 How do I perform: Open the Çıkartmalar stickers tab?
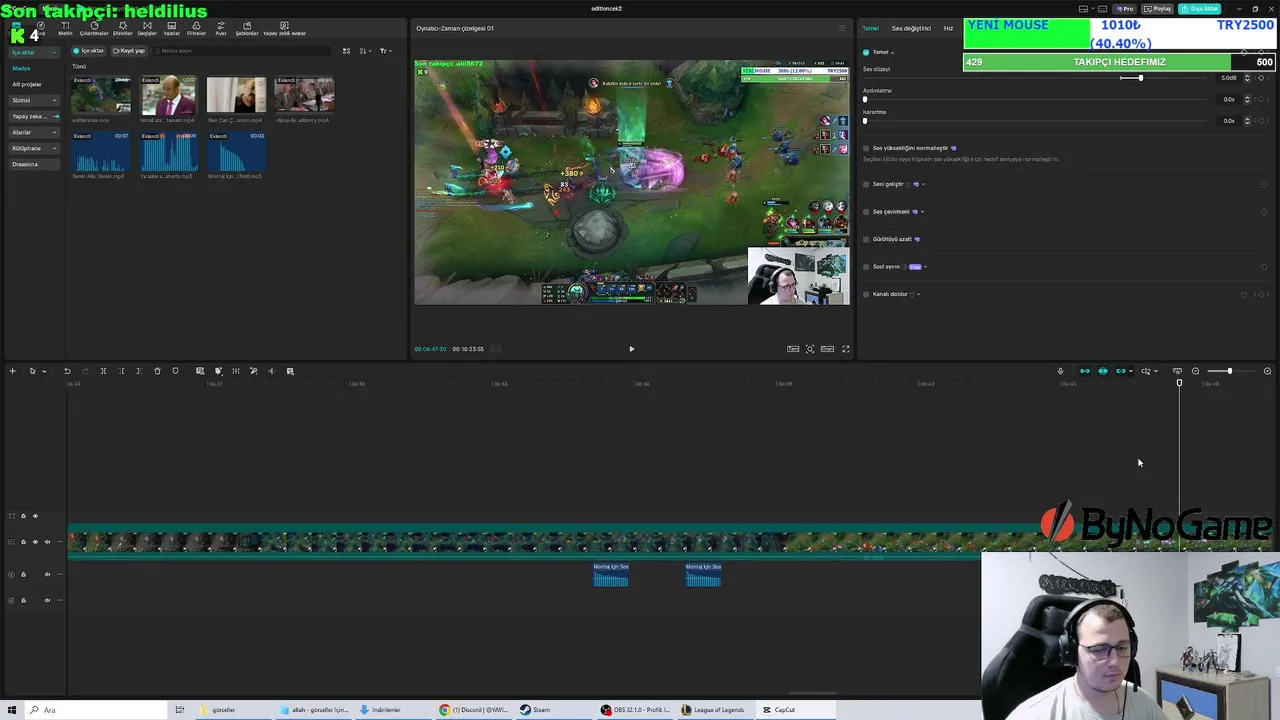pyautogui.click(x=94, y=28)
